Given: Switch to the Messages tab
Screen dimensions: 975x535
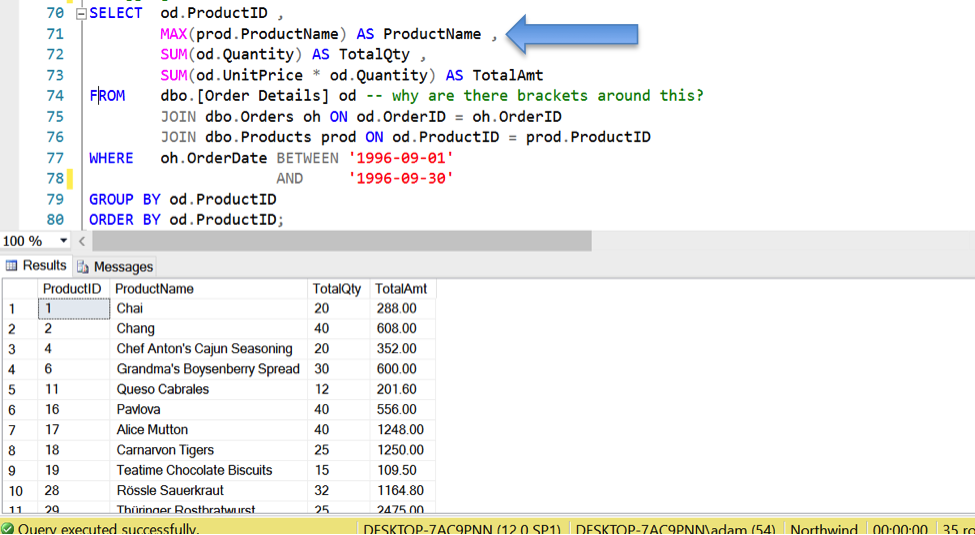Looking at the screenshot, I should point(115,267).
